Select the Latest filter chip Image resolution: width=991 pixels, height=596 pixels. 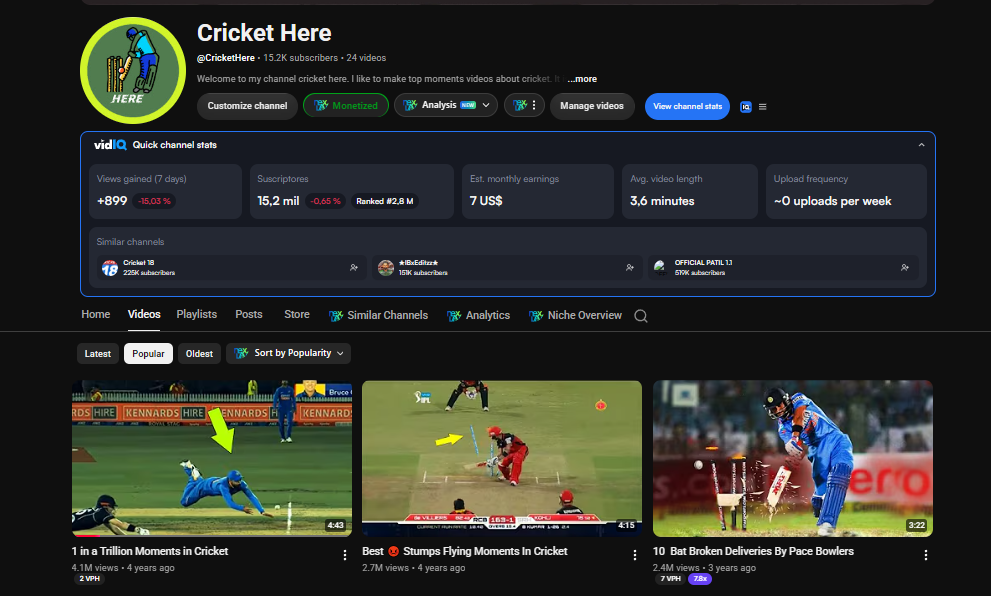pyautogui.click(x=98, y=353)
